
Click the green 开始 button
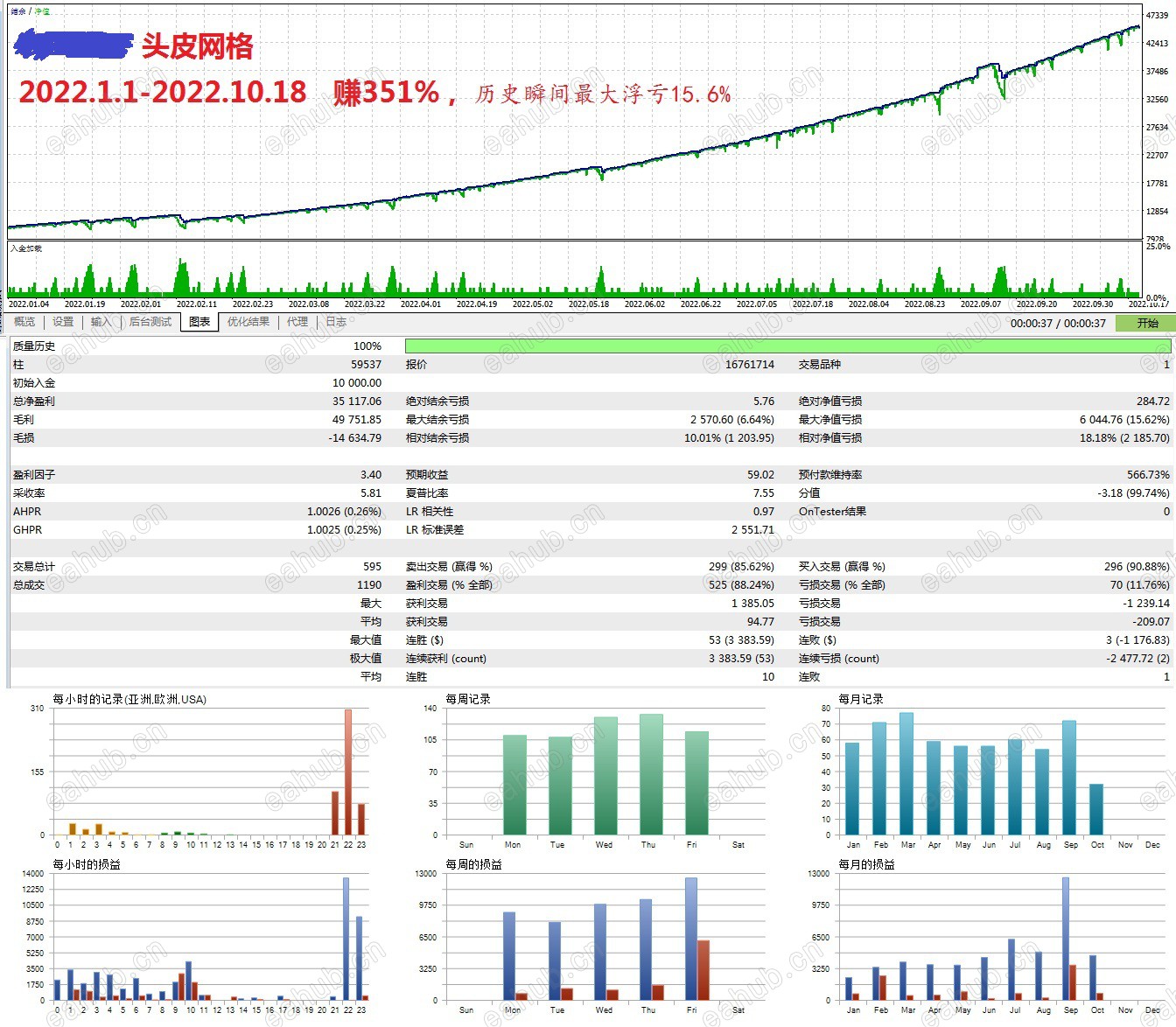tap(1147, 324)
